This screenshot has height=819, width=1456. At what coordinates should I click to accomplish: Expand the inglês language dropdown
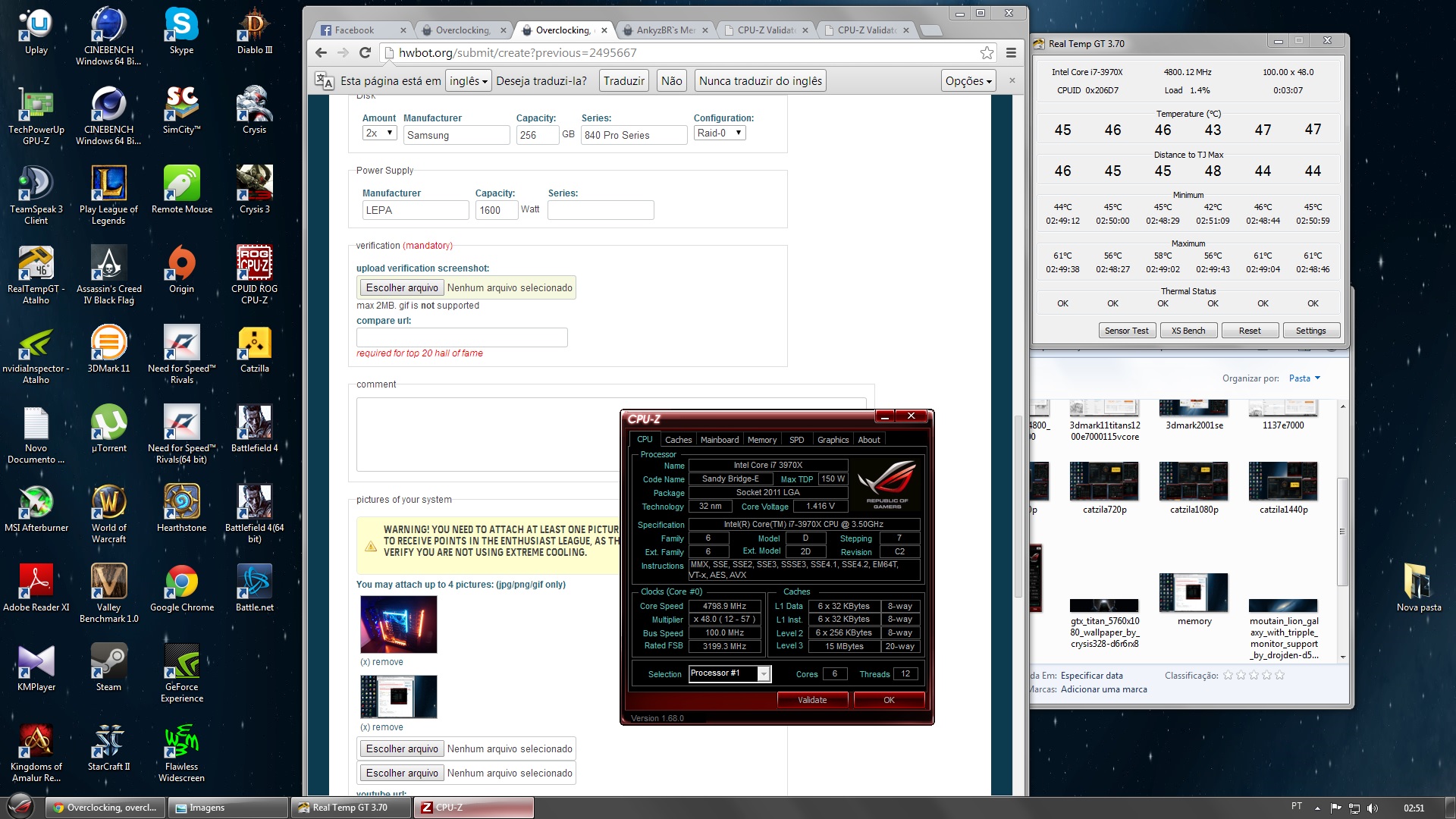point(468,80)
